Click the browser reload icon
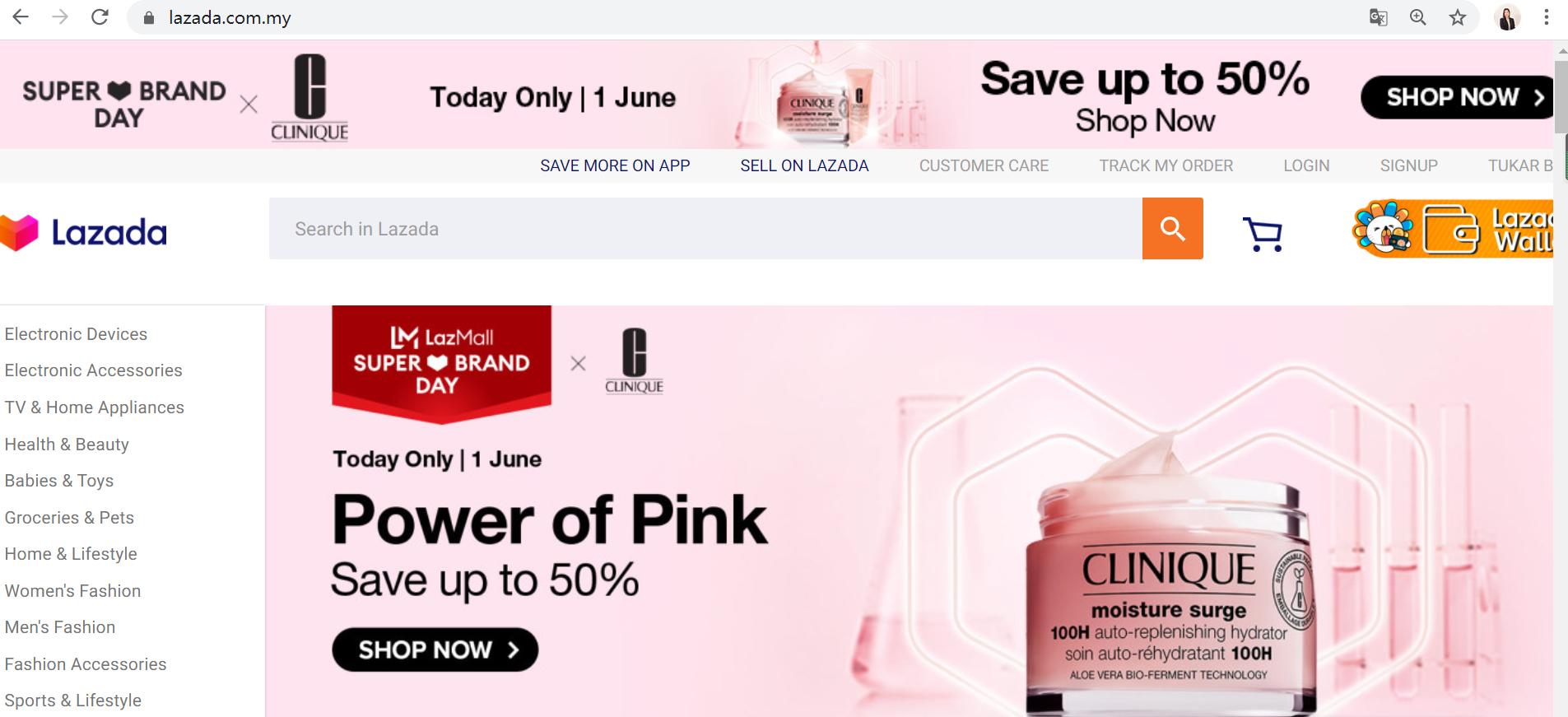Viewport: 1568px width, 717px height. [100, 17]
